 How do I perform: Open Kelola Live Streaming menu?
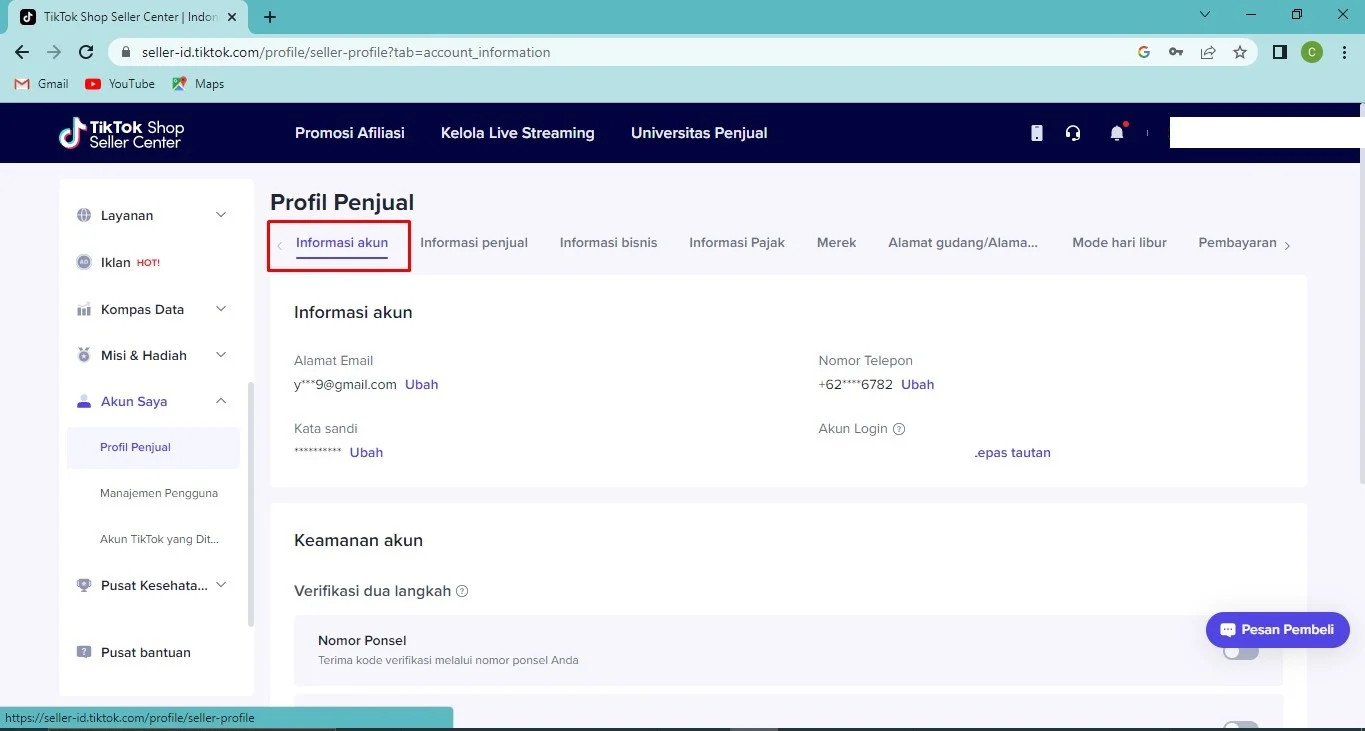point(518,133)
